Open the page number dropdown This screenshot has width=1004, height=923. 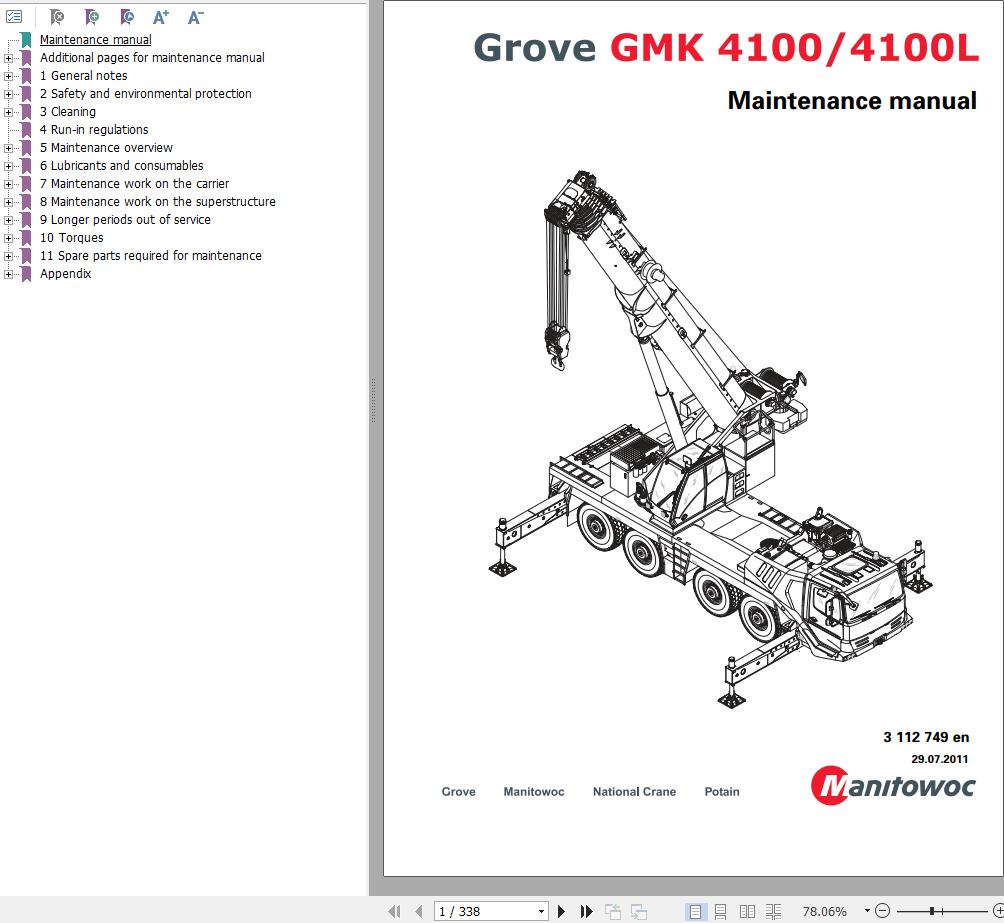542,911
